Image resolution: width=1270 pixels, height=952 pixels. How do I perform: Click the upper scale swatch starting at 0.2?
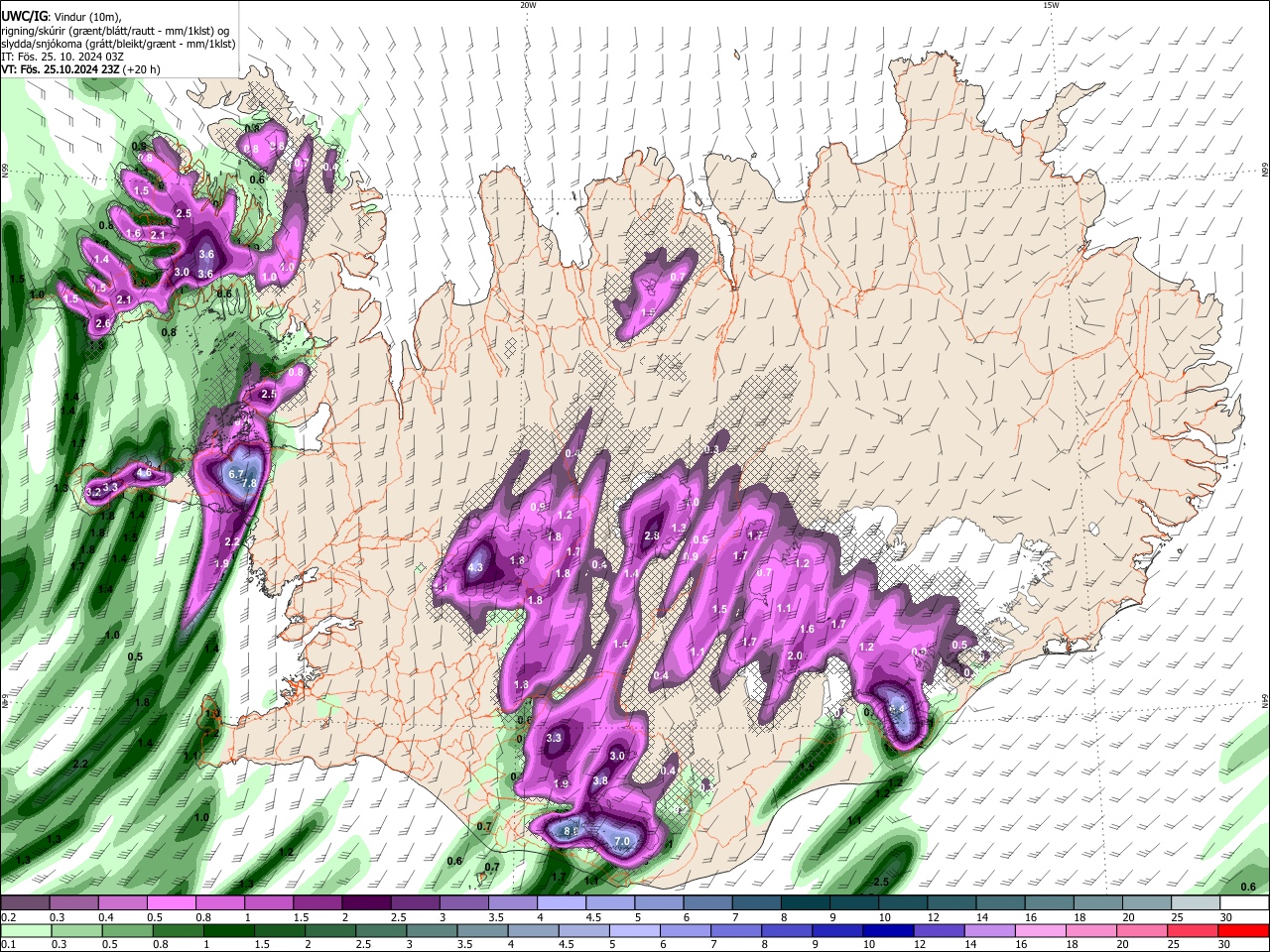[x=25, y=902]
